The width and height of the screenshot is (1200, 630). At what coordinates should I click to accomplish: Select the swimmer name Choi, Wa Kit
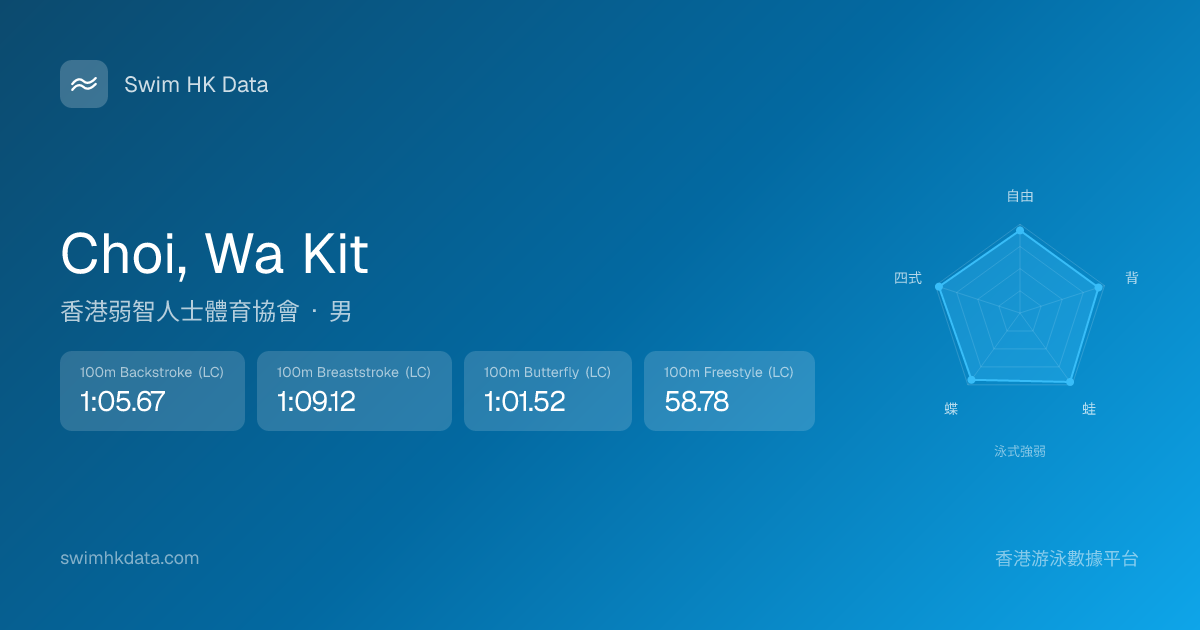pyautogui.click(x=214, y=254)
